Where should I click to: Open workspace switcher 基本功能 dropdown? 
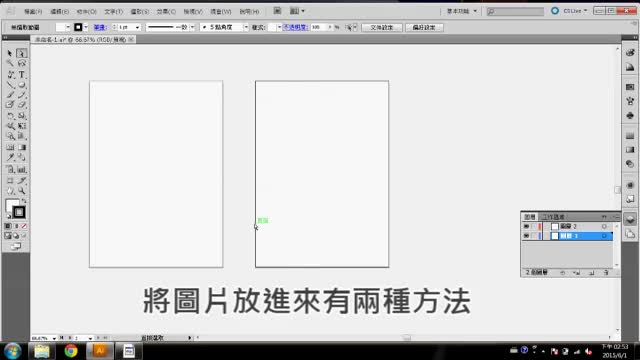click(462, 11)
